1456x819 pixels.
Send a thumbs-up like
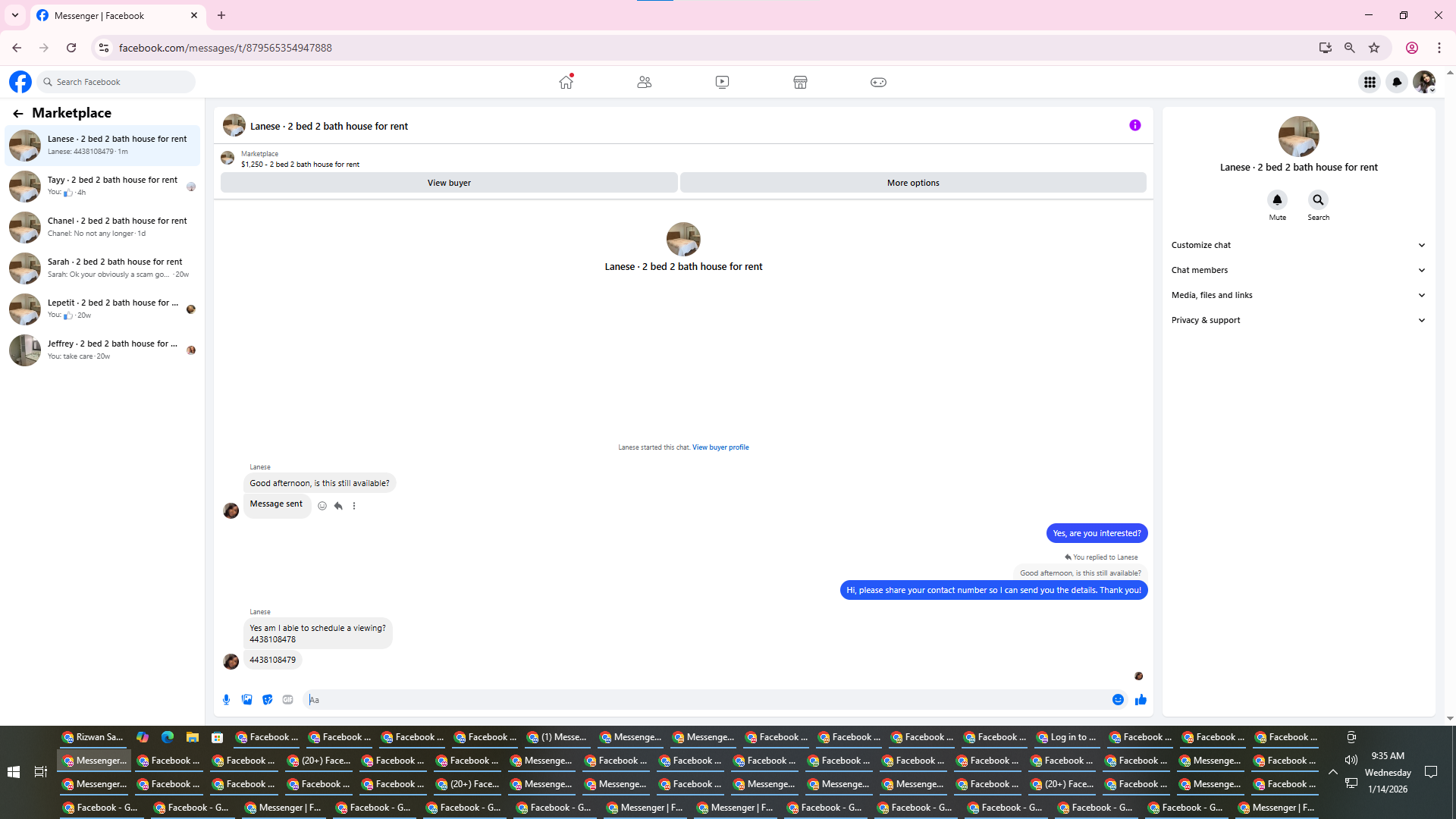(1141, 700)
